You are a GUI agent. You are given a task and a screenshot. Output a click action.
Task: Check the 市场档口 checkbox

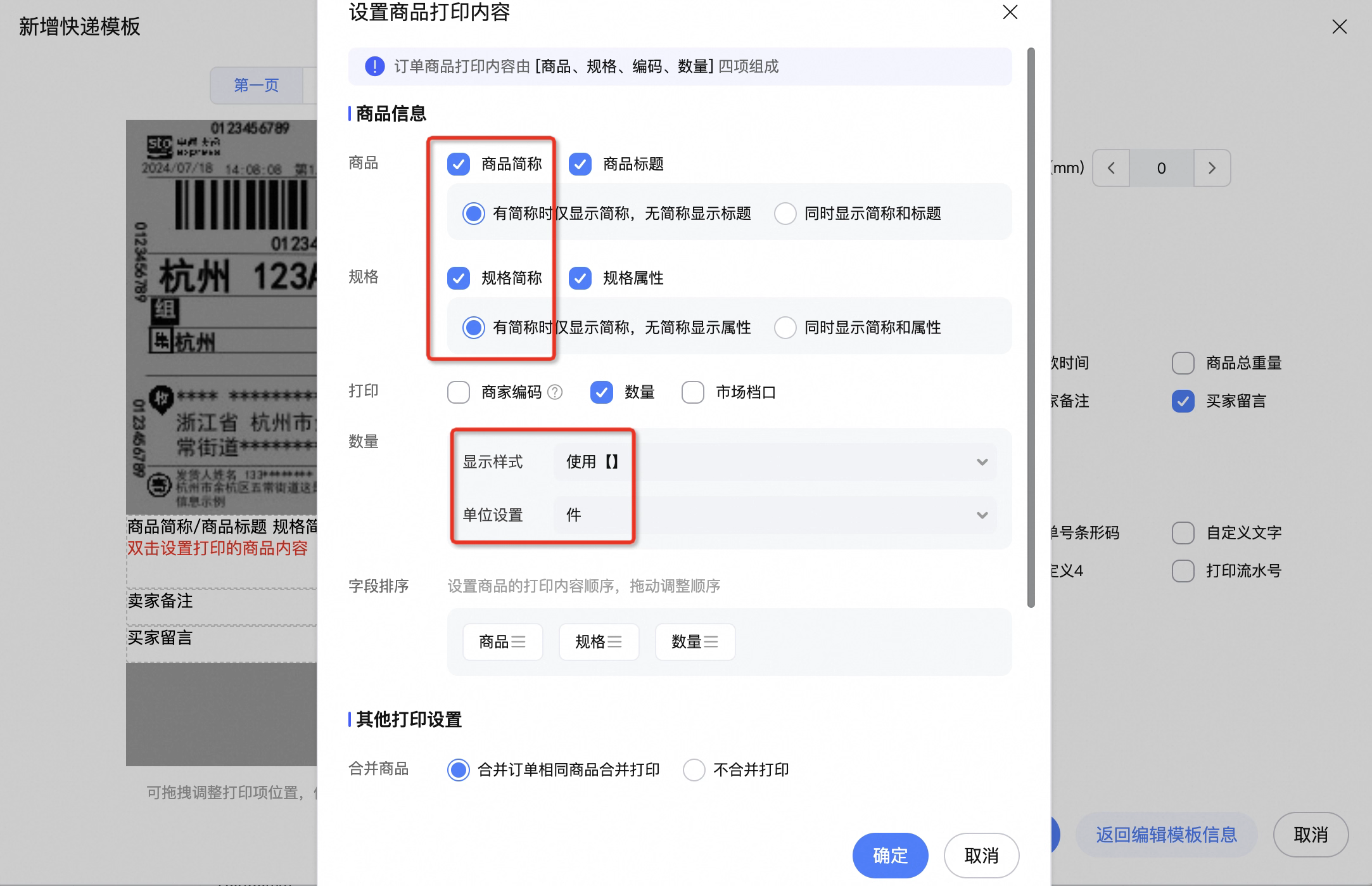coord(693,392)
